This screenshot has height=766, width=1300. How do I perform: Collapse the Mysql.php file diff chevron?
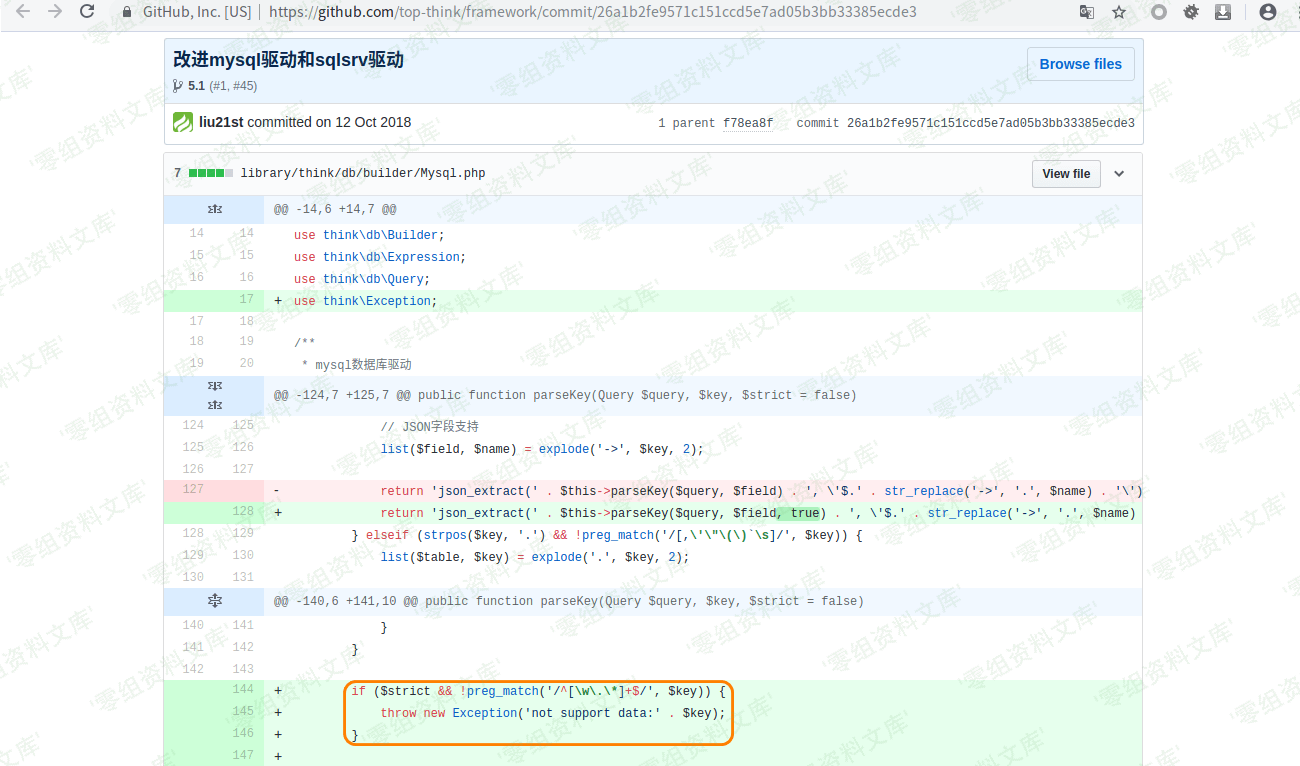pos(1119,174)
